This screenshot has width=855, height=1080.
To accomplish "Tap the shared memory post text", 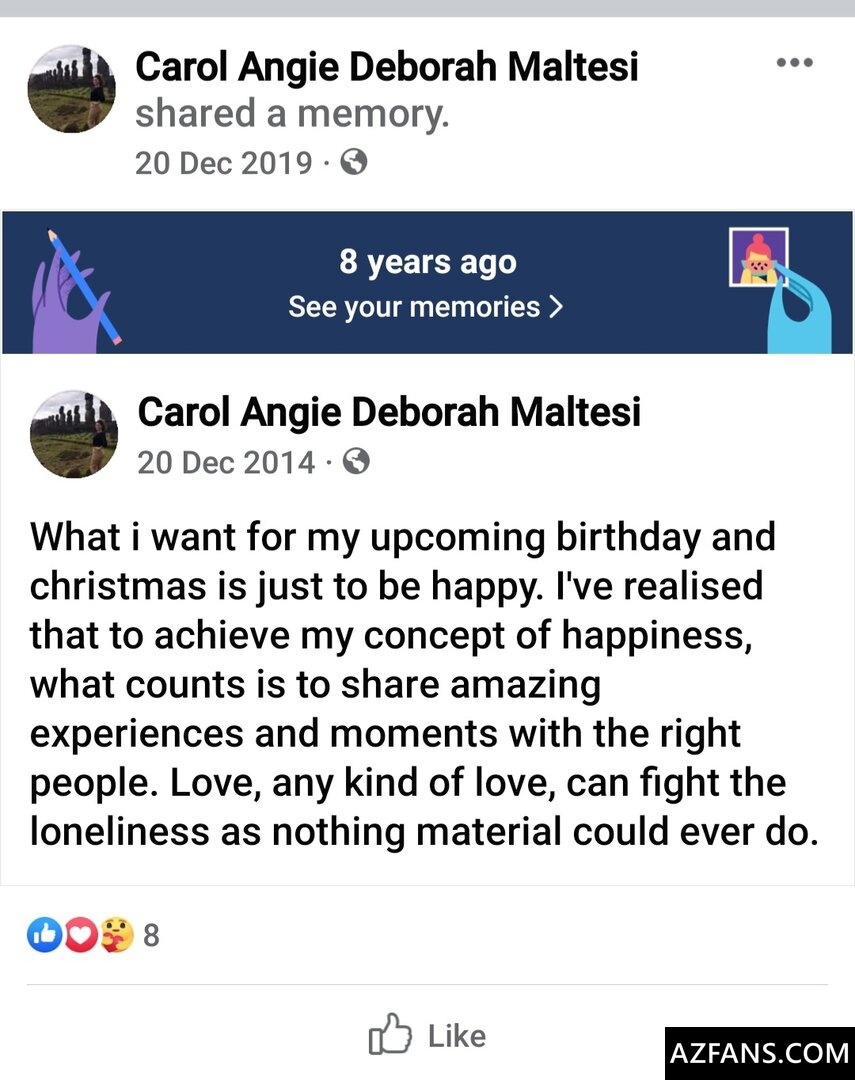I will 424,684.
